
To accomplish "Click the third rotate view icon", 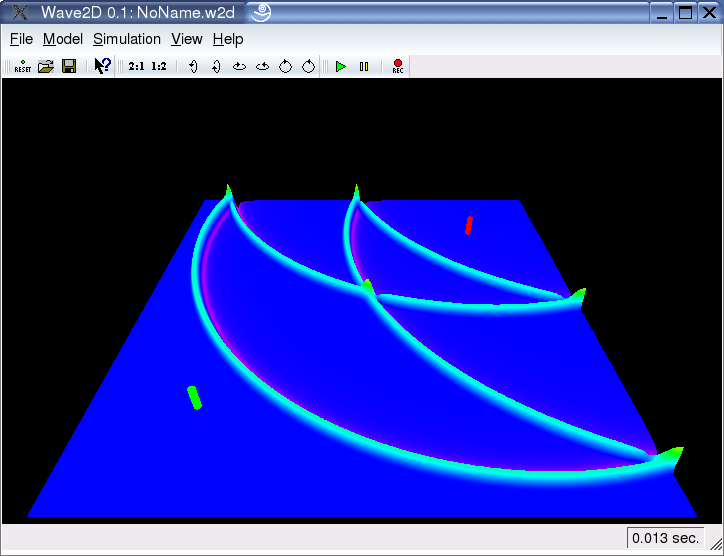I will [x=239, y=66].
